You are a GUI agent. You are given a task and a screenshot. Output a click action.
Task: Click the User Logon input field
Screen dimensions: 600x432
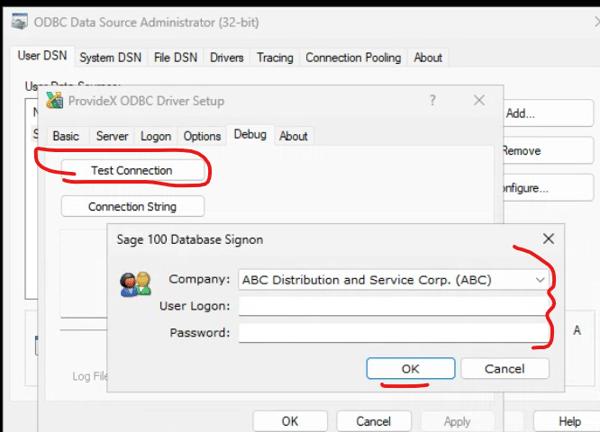(x=395, y=306)
